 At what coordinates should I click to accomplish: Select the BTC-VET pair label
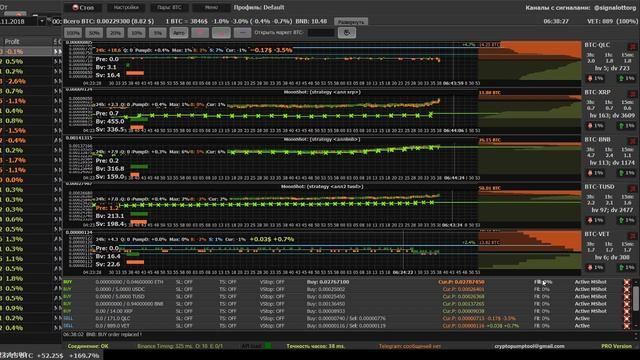coord(597,234)
